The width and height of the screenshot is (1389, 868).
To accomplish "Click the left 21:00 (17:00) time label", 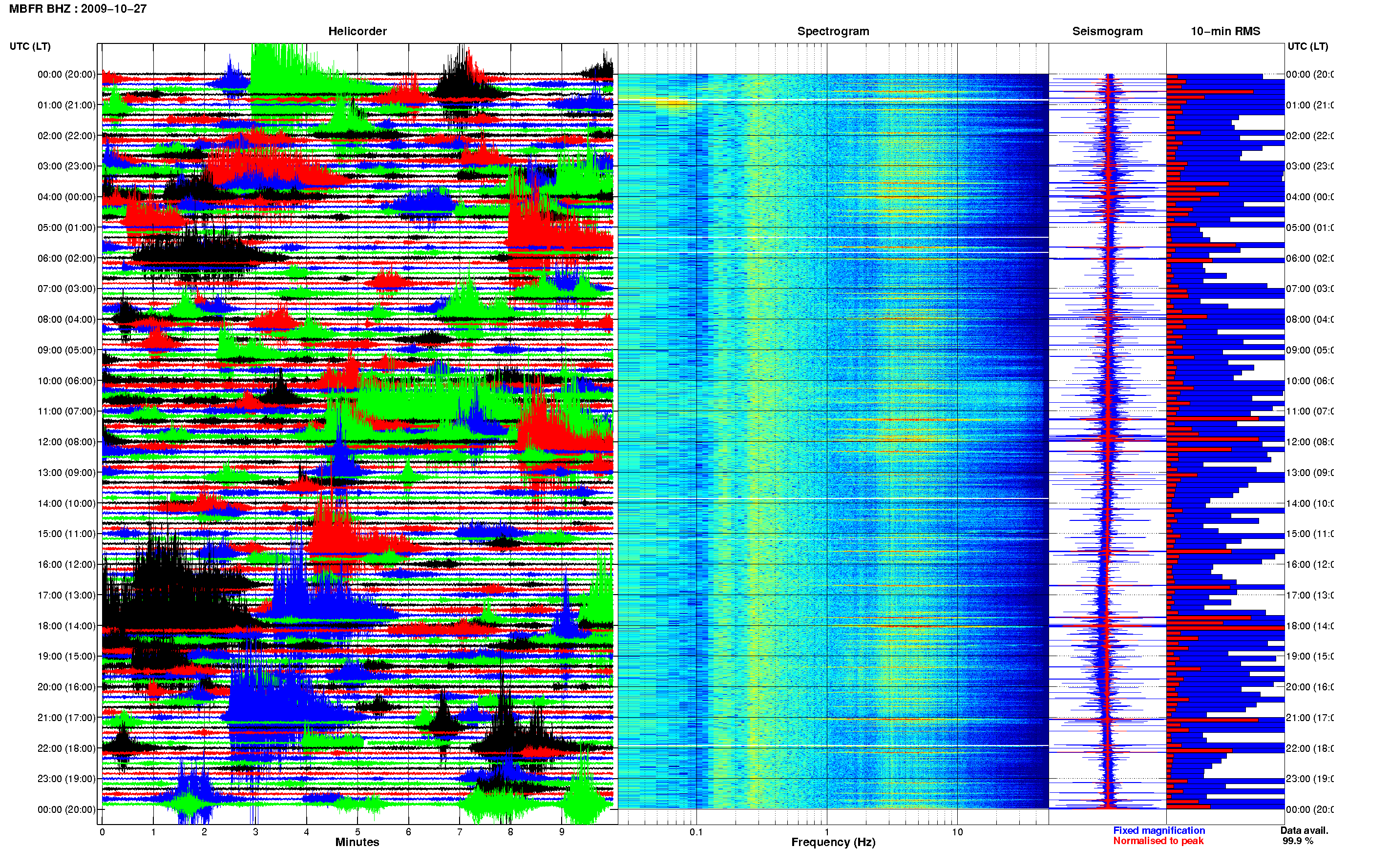I will [66, 718].
